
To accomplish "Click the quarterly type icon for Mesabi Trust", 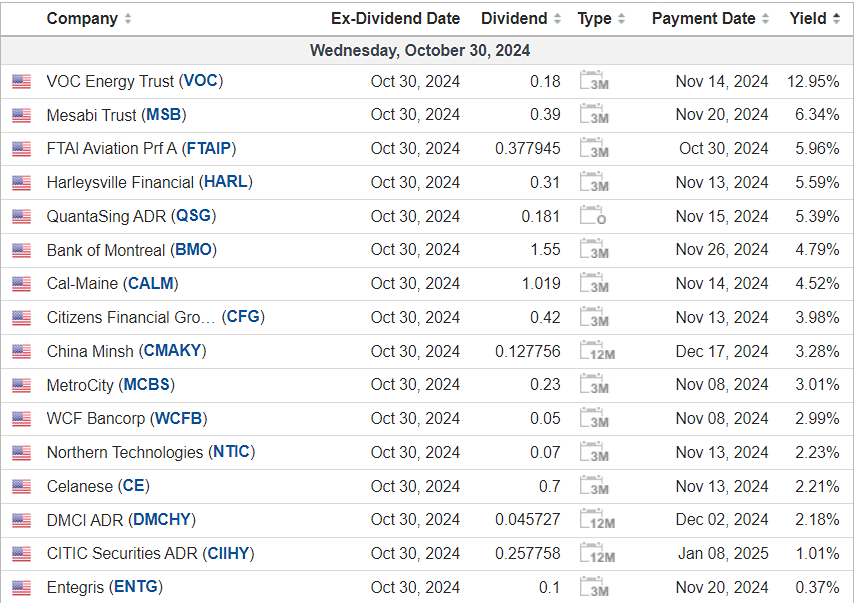I will [594, 115].
